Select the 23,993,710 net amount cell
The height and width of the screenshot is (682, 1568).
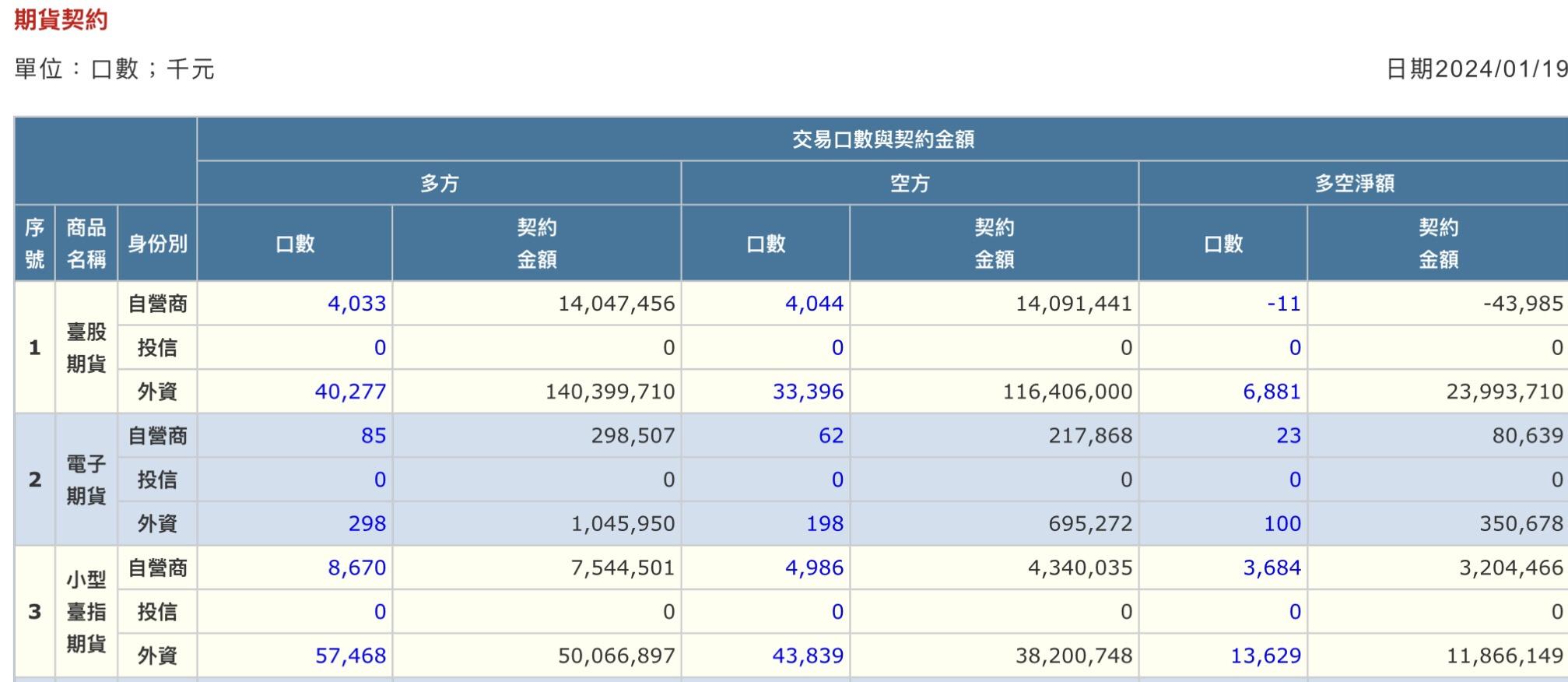click(1438, 392)
